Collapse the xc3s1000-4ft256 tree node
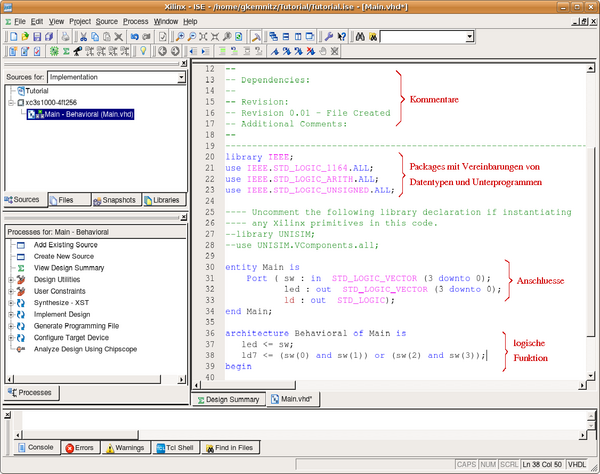 (11, 103)
